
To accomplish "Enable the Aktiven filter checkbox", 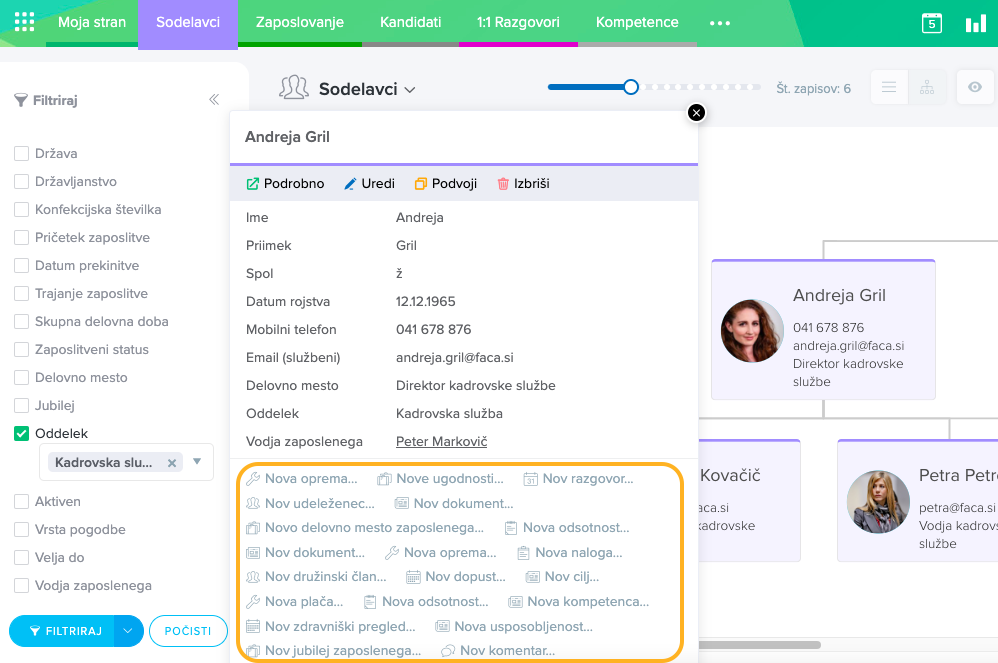I will click(21, 502).
